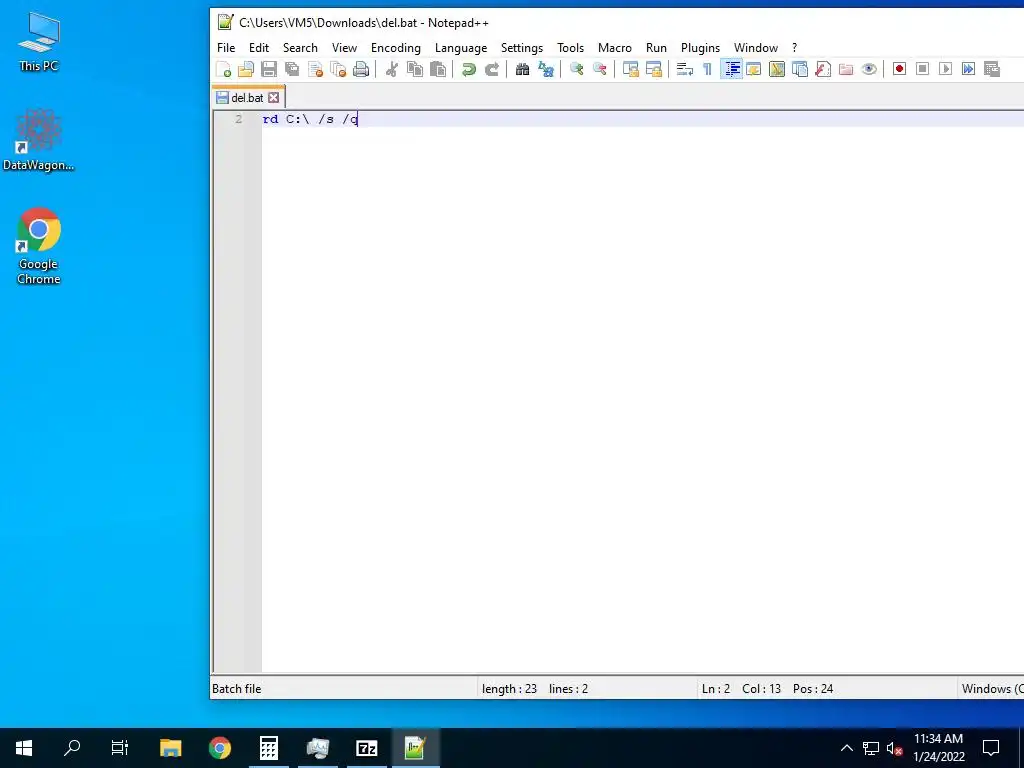The width and height of the screenshot is (1024, 768).
Task: Open the Macro menu
Action: (x=615, y=48)
